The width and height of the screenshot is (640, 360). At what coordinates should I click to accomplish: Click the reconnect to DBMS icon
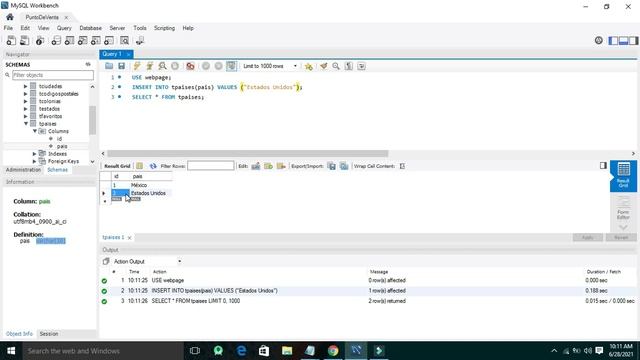(x=140, y=40)
